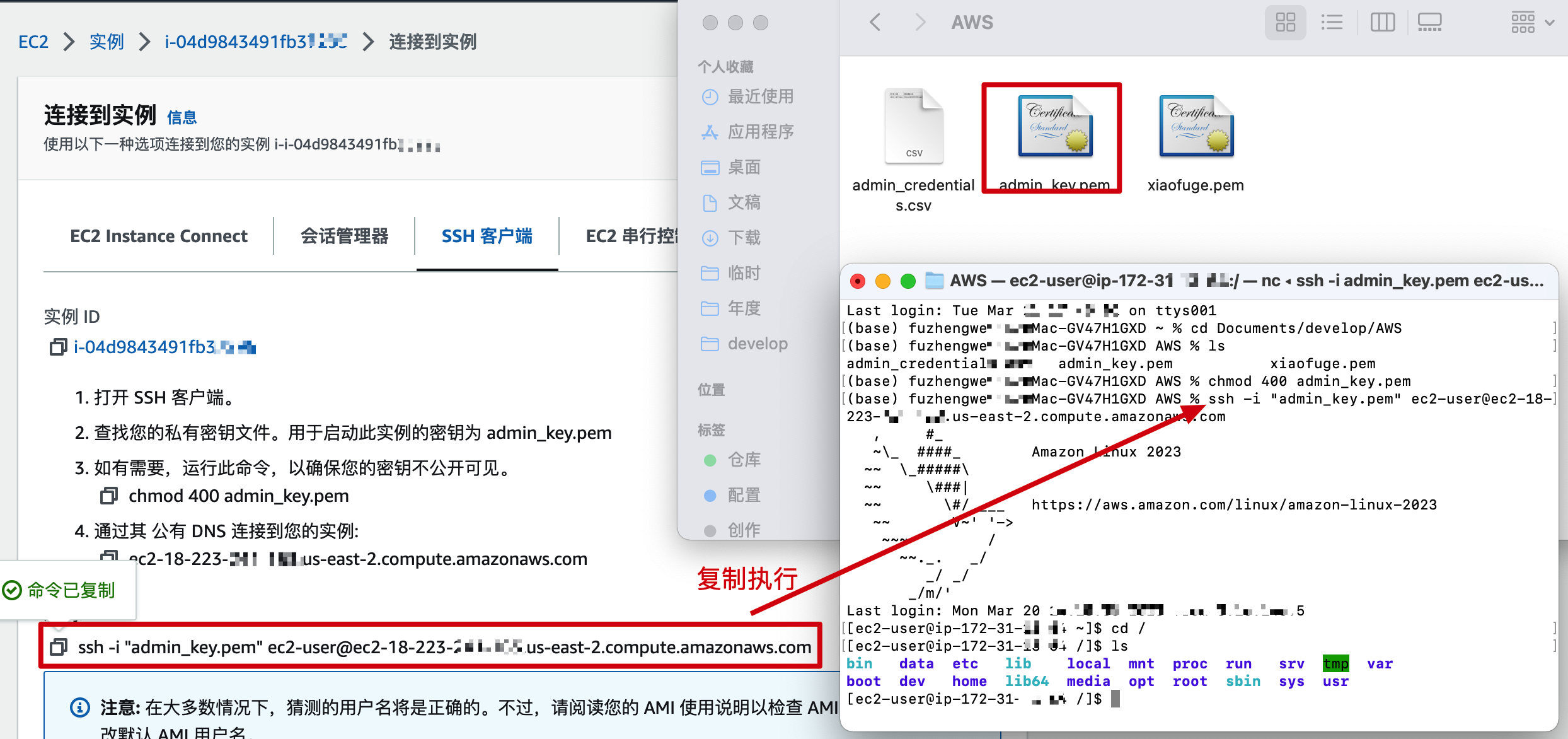Click 'lib64' in the terminal ls output
Viewport: 1568px width, 739px height.
coord(1027,681)
